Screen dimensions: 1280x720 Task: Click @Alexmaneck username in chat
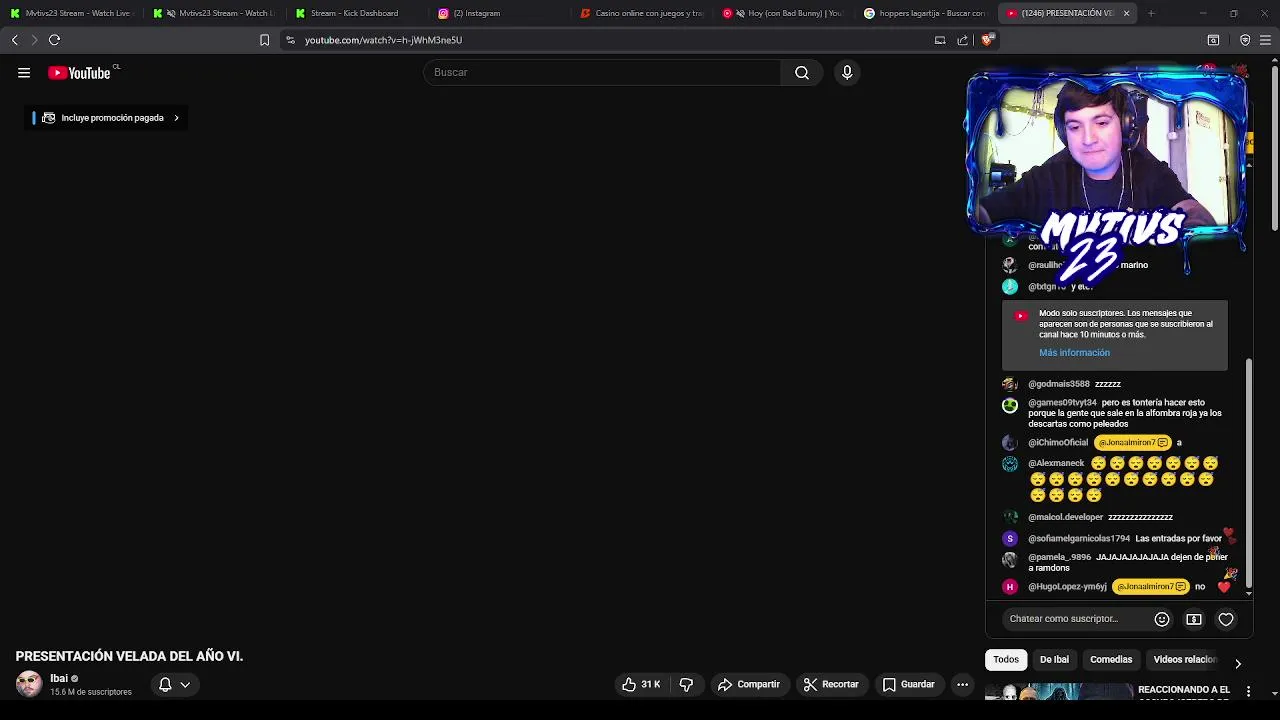coord(1056,463)
